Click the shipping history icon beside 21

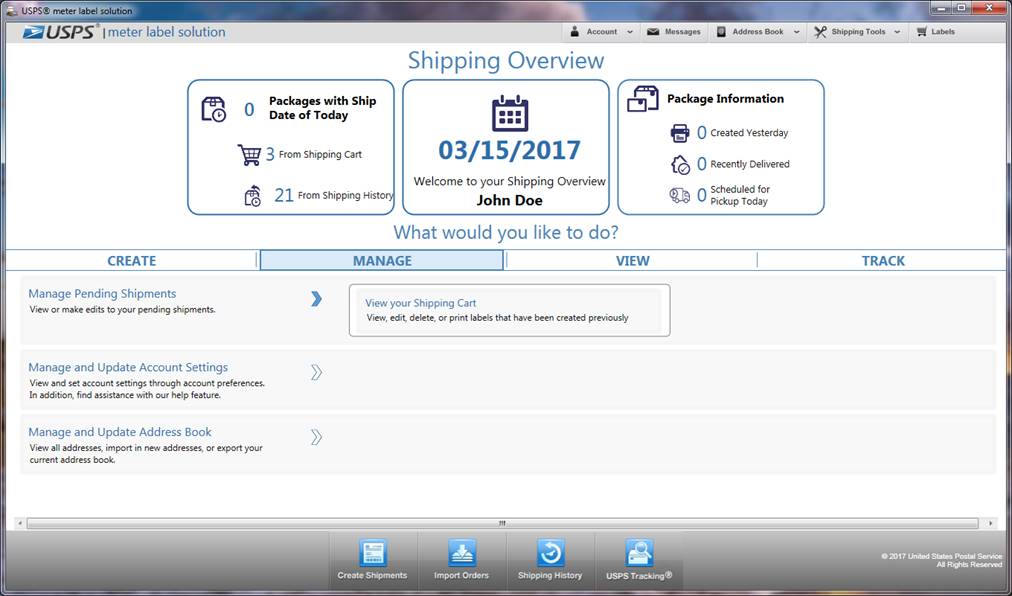tap(253, 195)
